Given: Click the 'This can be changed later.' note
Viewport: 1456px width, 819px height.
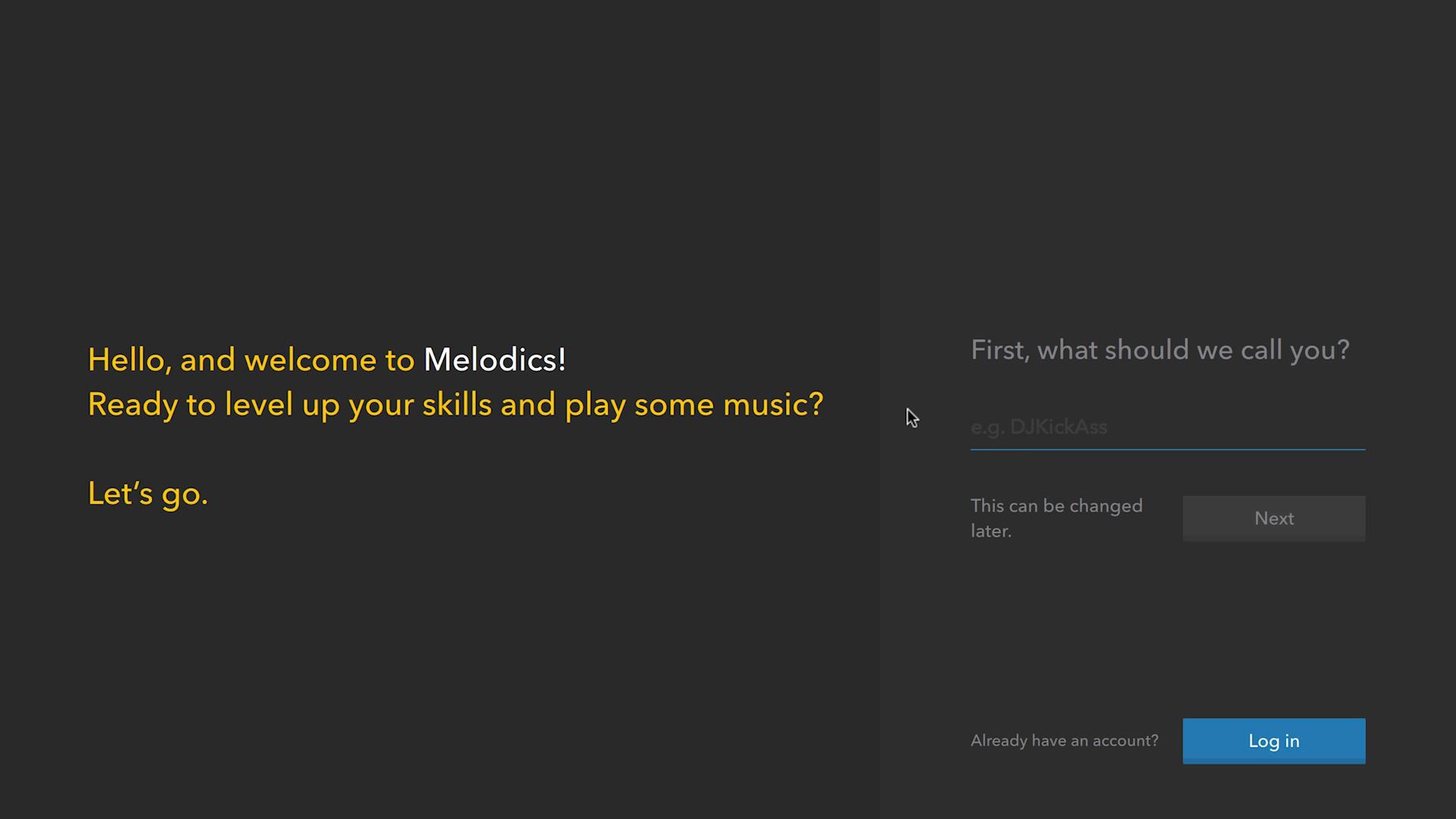Looking at the screenshot, I should (1056, 519).
